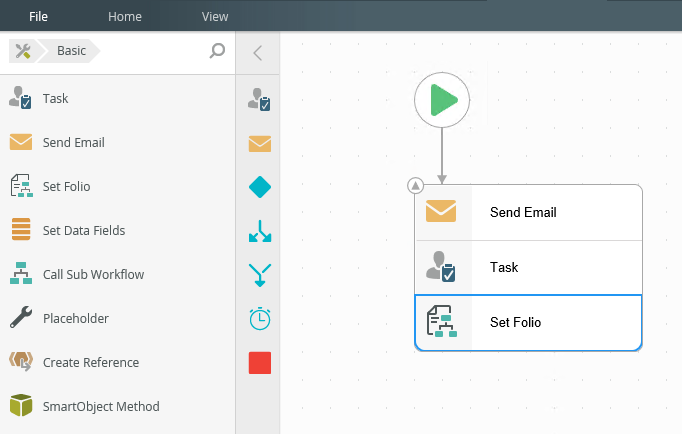
Task: Pick the teal diamond decision icon
Action: pos(260,187)
